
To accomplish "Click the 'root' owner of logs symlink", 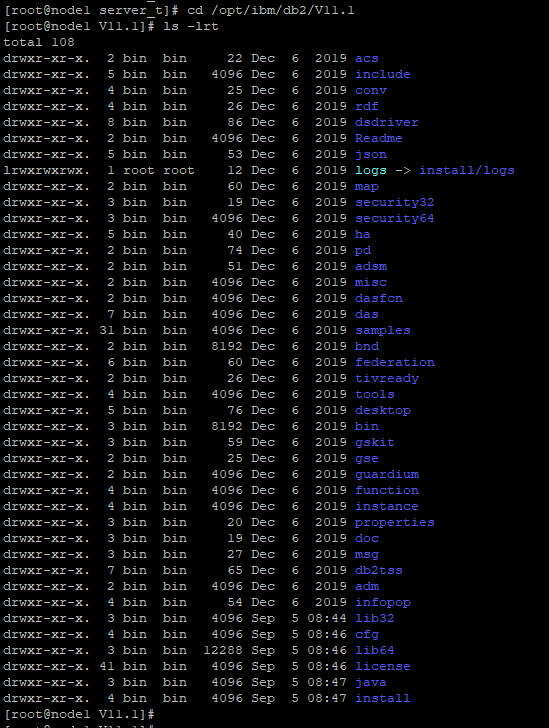I will [x=138, y=170].
